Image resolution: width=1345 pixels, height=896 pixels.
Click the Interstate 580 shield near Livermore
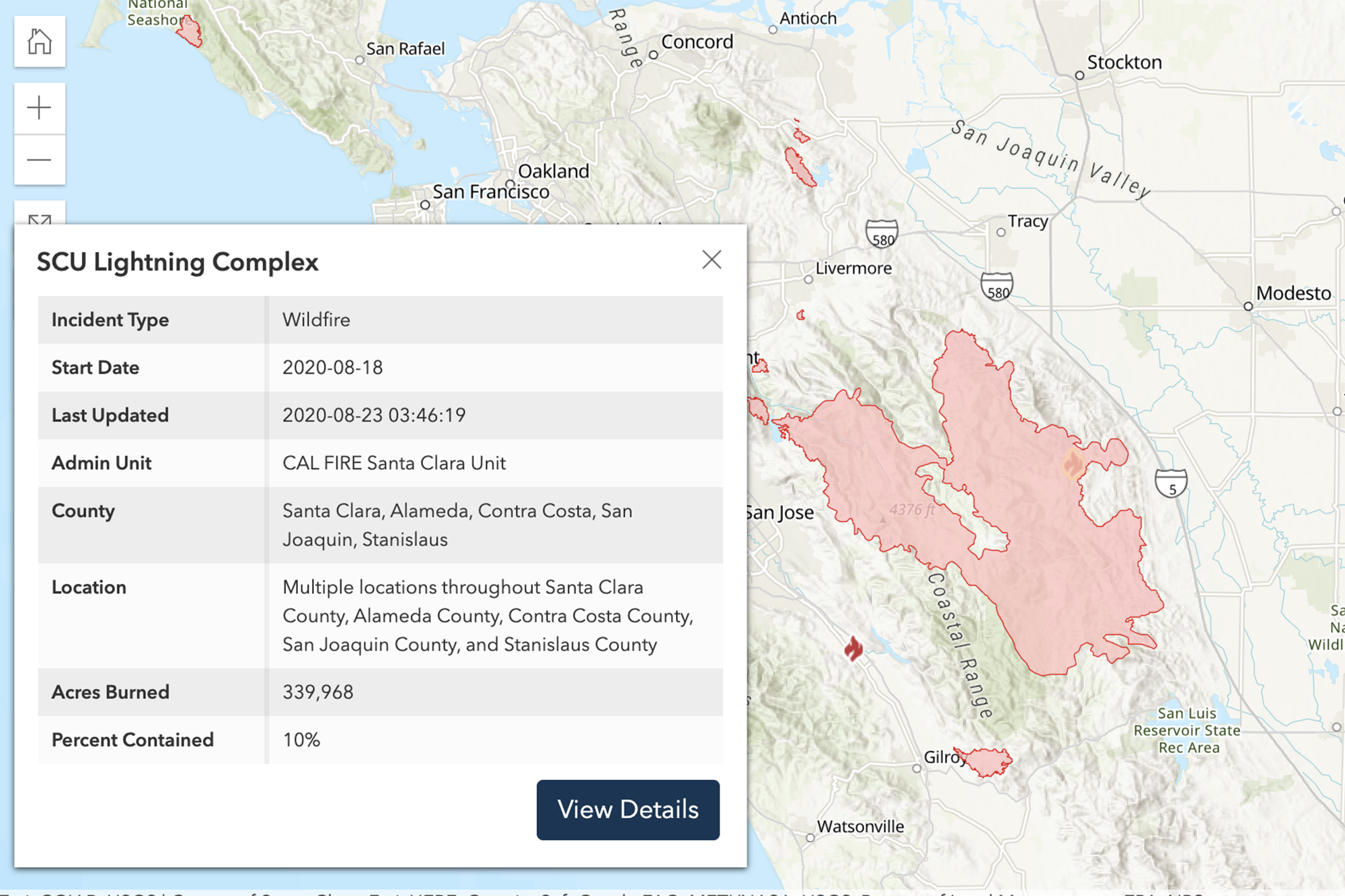[882, 234]
